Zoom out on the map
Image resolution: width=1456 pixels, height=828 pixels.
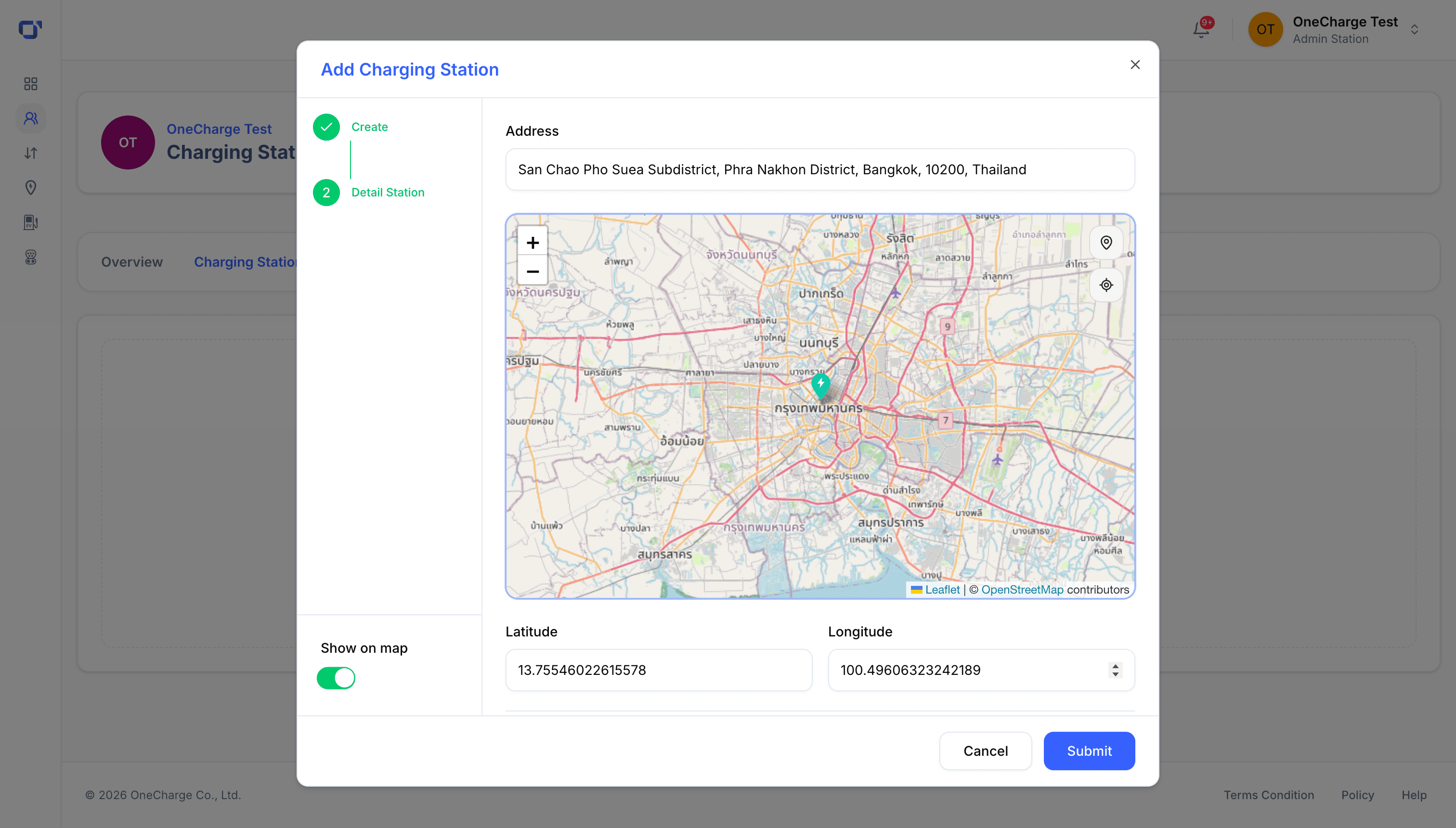[x=533, y=271]
